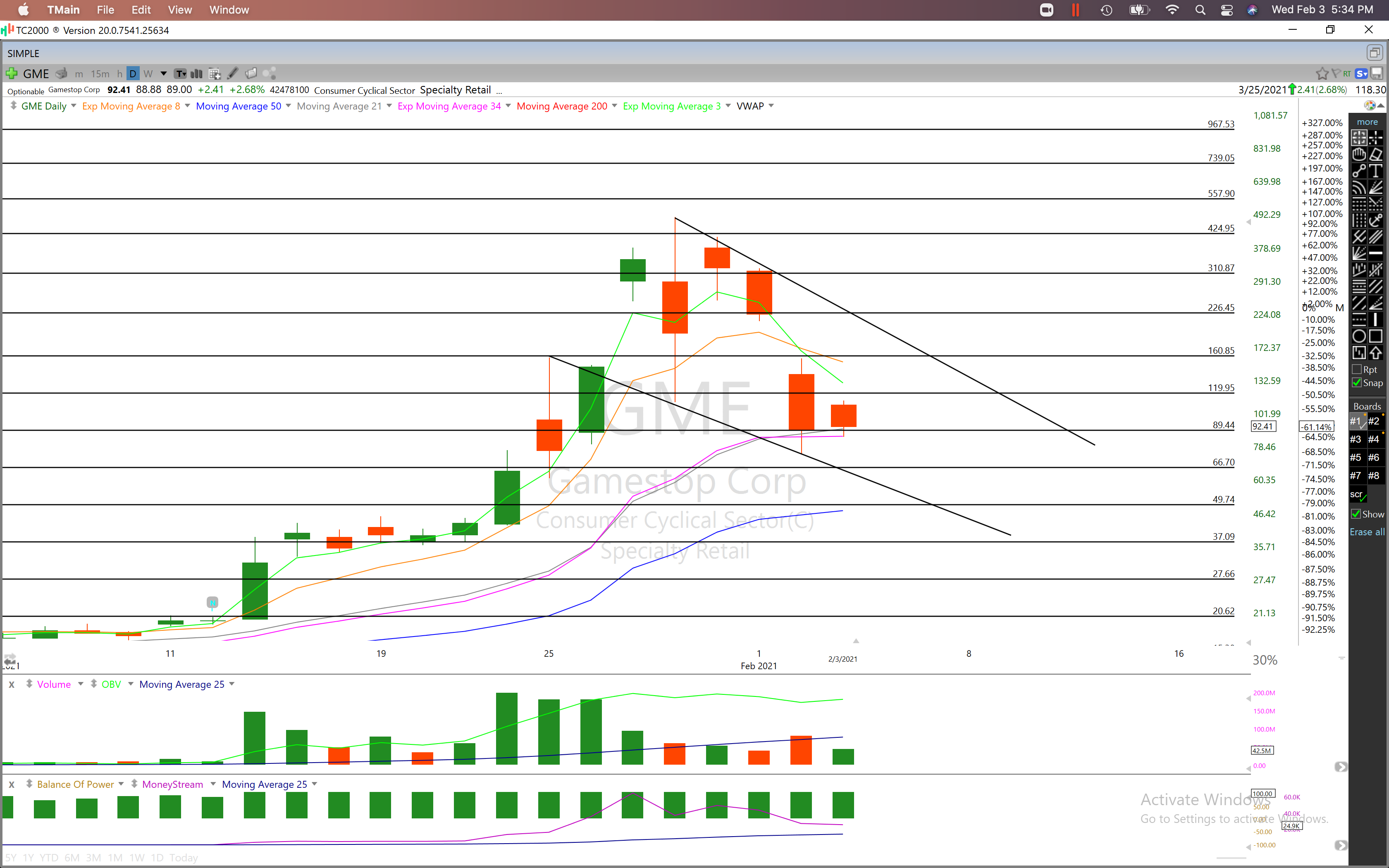Image resolution: width=1389 pixels, height=868 pixels.
Task: Open the timeframe dropdown arrow
Action: point(164,74)
